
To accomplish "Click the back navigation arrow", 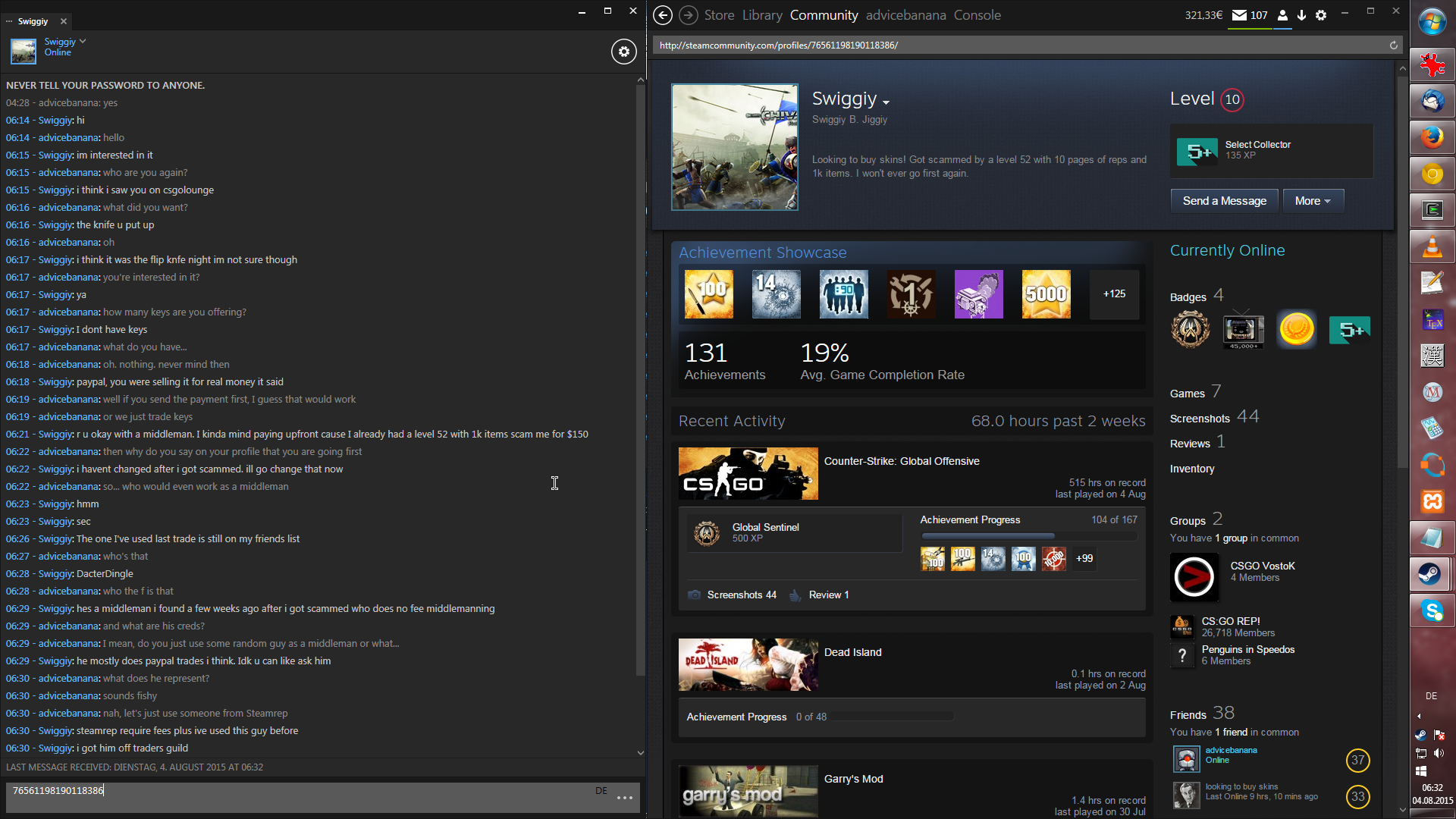I will click(x=662, y=15).
